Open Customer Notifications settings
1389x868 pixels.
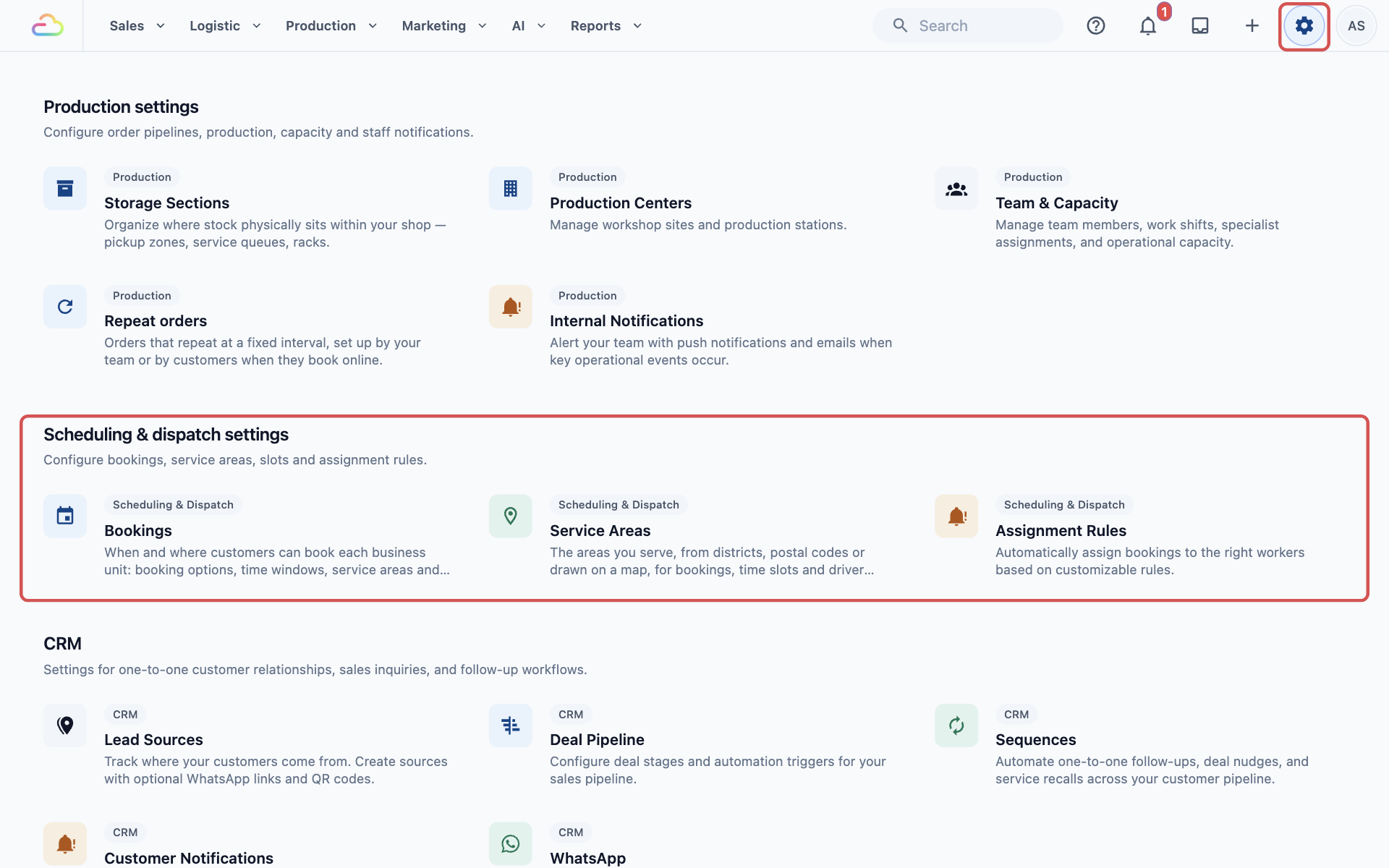[189, 859]
